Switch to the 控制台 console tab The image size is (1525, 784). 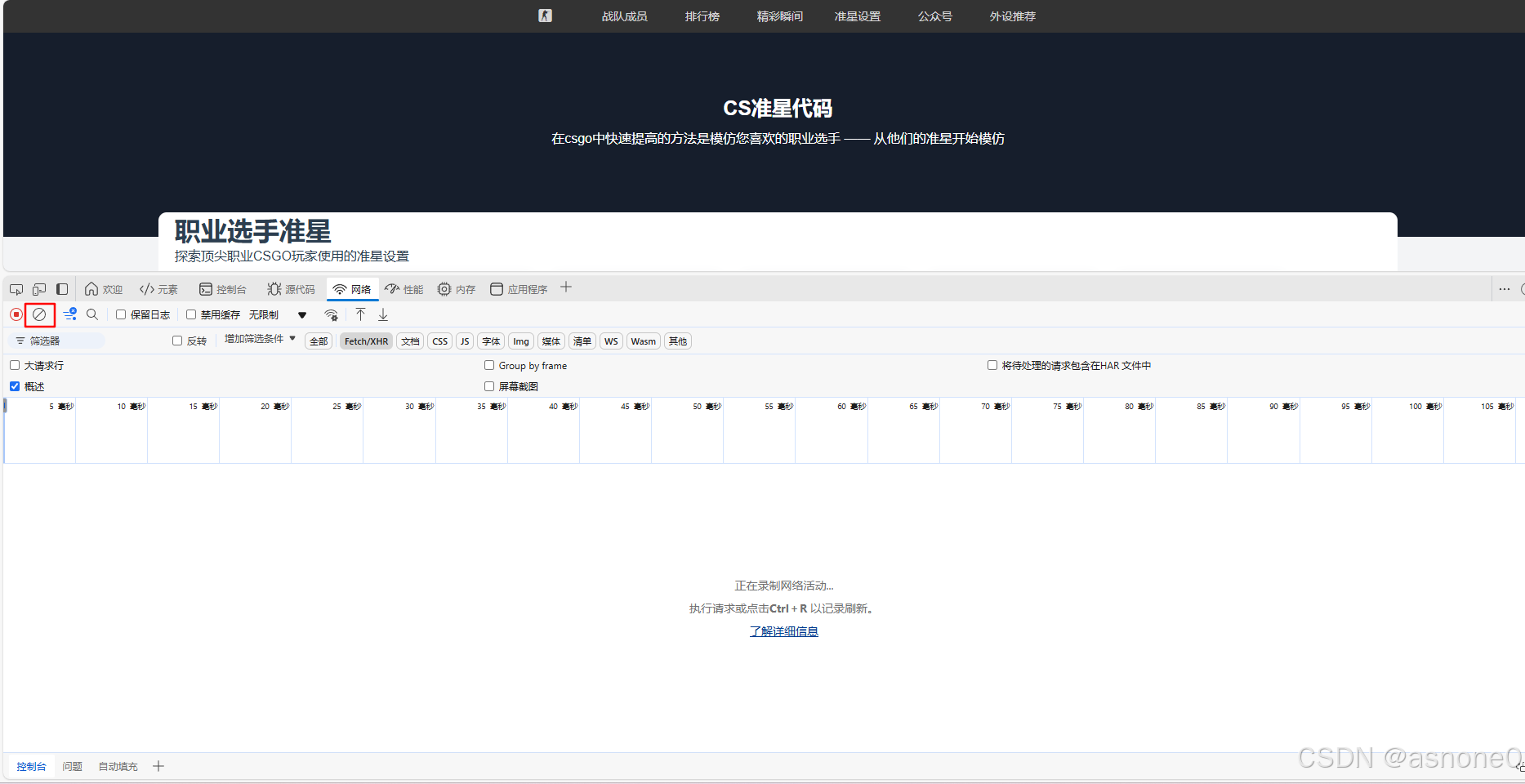point(223,289)
